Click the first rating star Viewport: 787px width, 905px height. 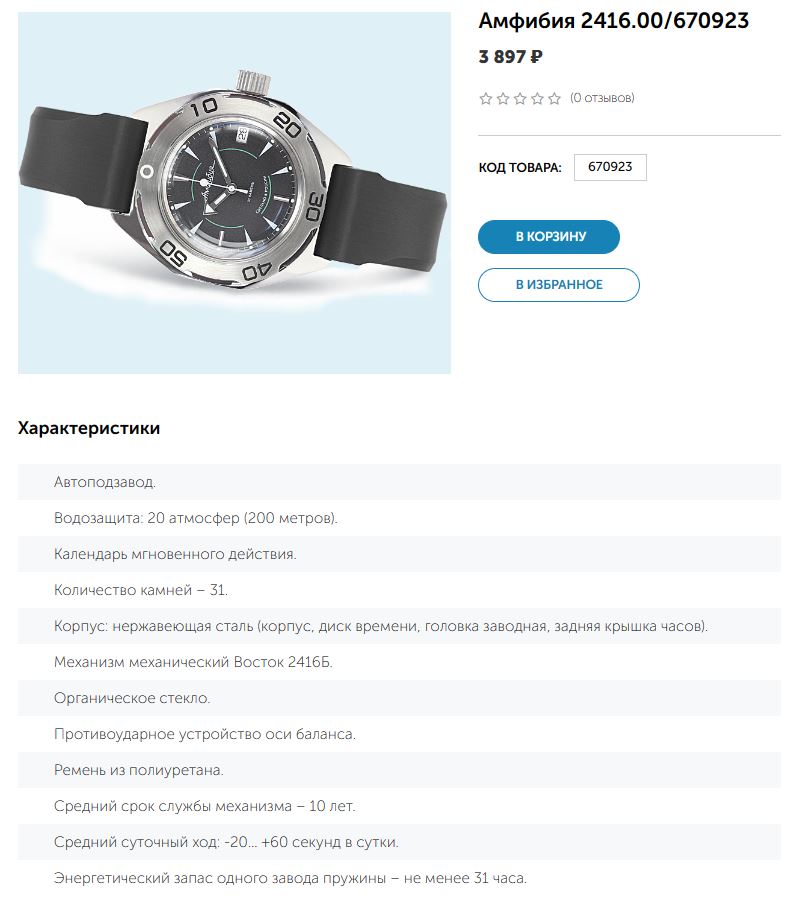click(x=486, y=98)
